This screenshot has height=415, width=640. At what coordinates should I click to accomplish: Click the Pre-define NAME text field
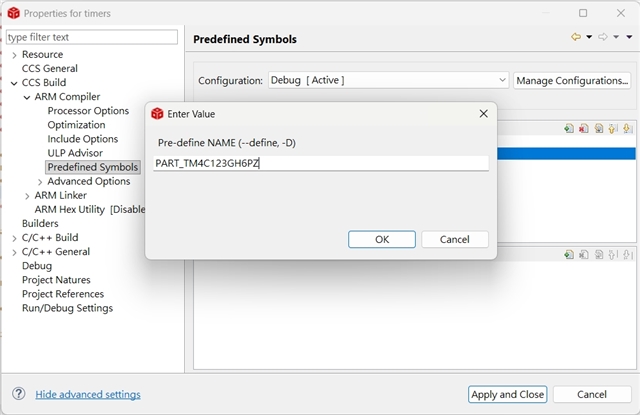pyautogui.click(x=320, y=163)
